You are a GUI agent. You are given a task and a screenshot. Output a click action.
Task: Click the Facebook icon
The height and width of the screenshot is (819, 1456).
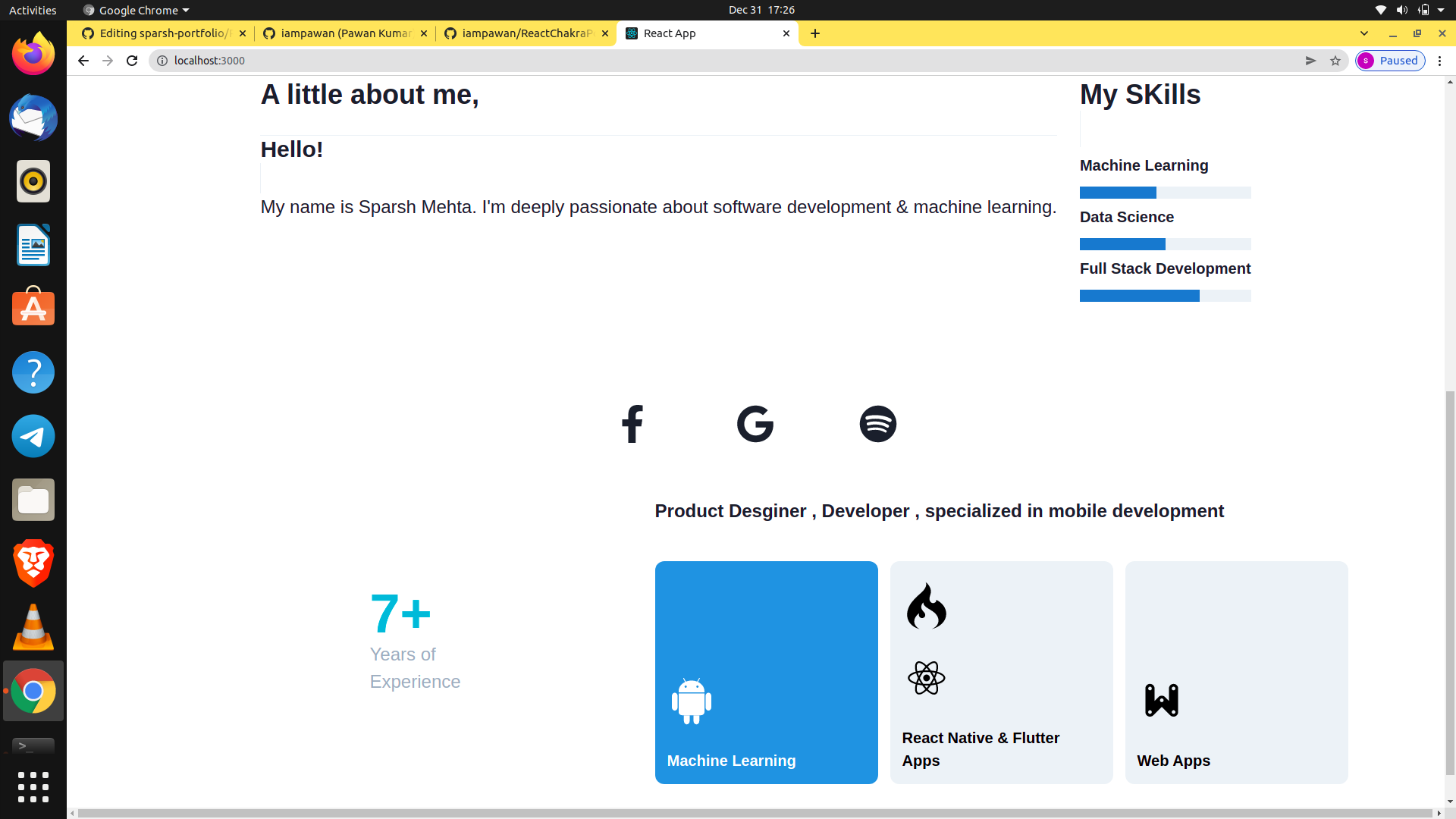(x=632, y=424)
